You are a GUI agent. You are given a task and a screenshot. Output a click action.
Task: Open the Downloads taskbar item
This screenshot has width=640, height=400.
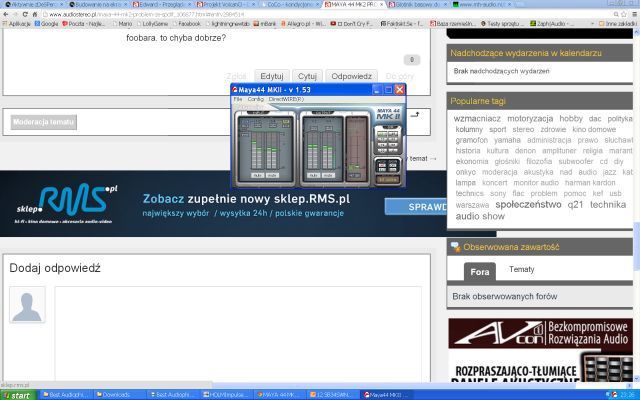(x=117, y=395)
